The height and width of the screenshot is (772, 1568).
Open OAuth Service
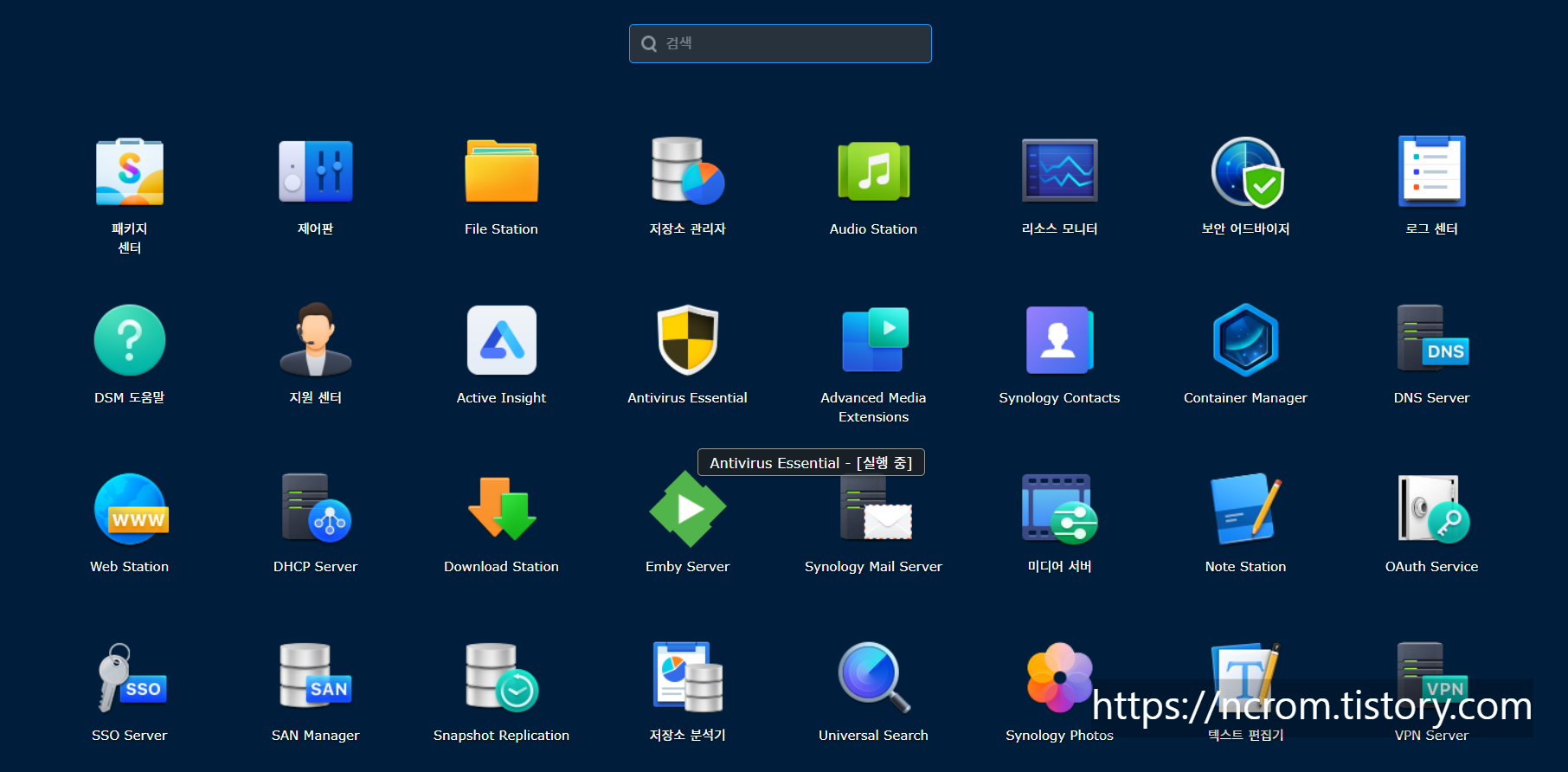click(1432, 509)
